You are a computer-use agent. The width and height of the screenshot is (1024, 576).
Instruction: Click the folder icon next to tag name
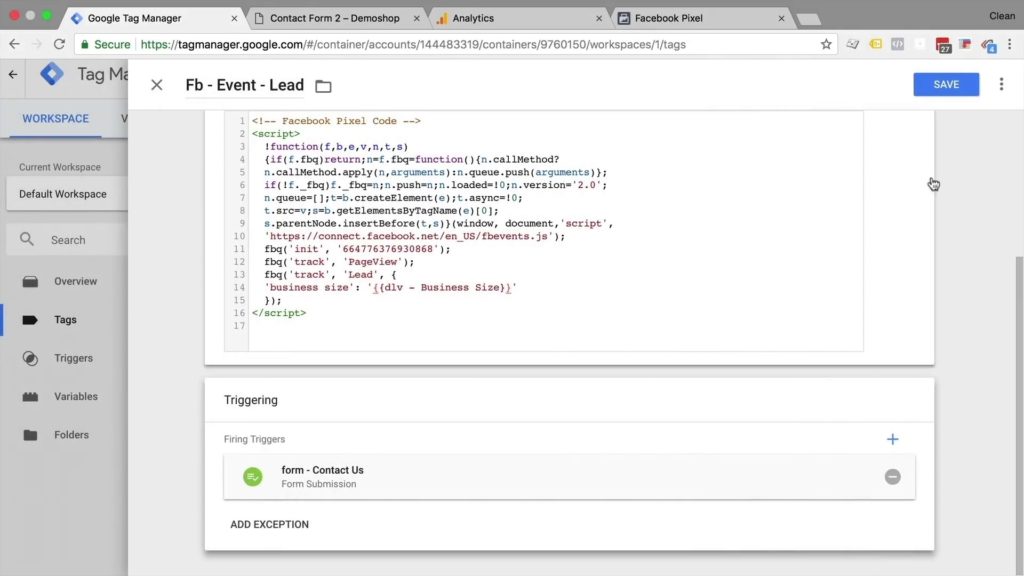(x=323, y=86)
